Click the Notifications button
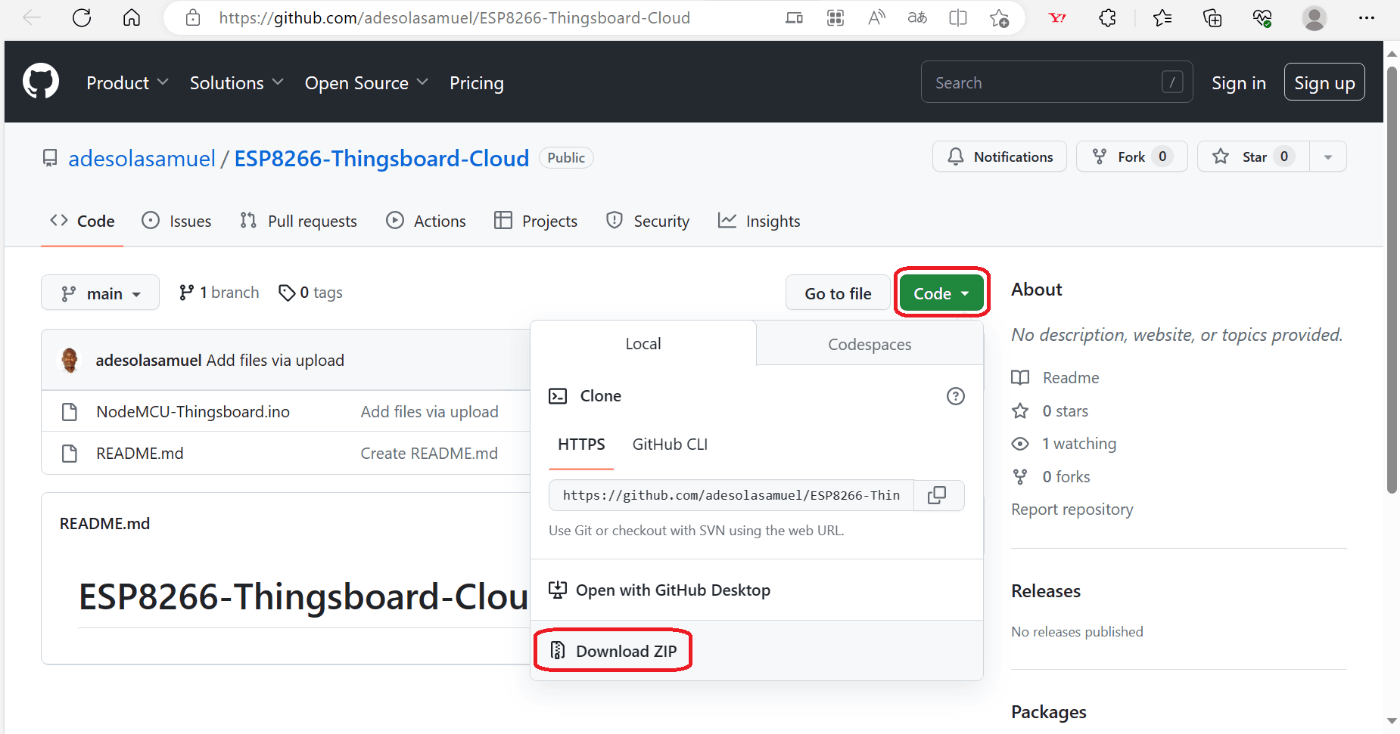1400x734 pixels. [x=999, y=157]
